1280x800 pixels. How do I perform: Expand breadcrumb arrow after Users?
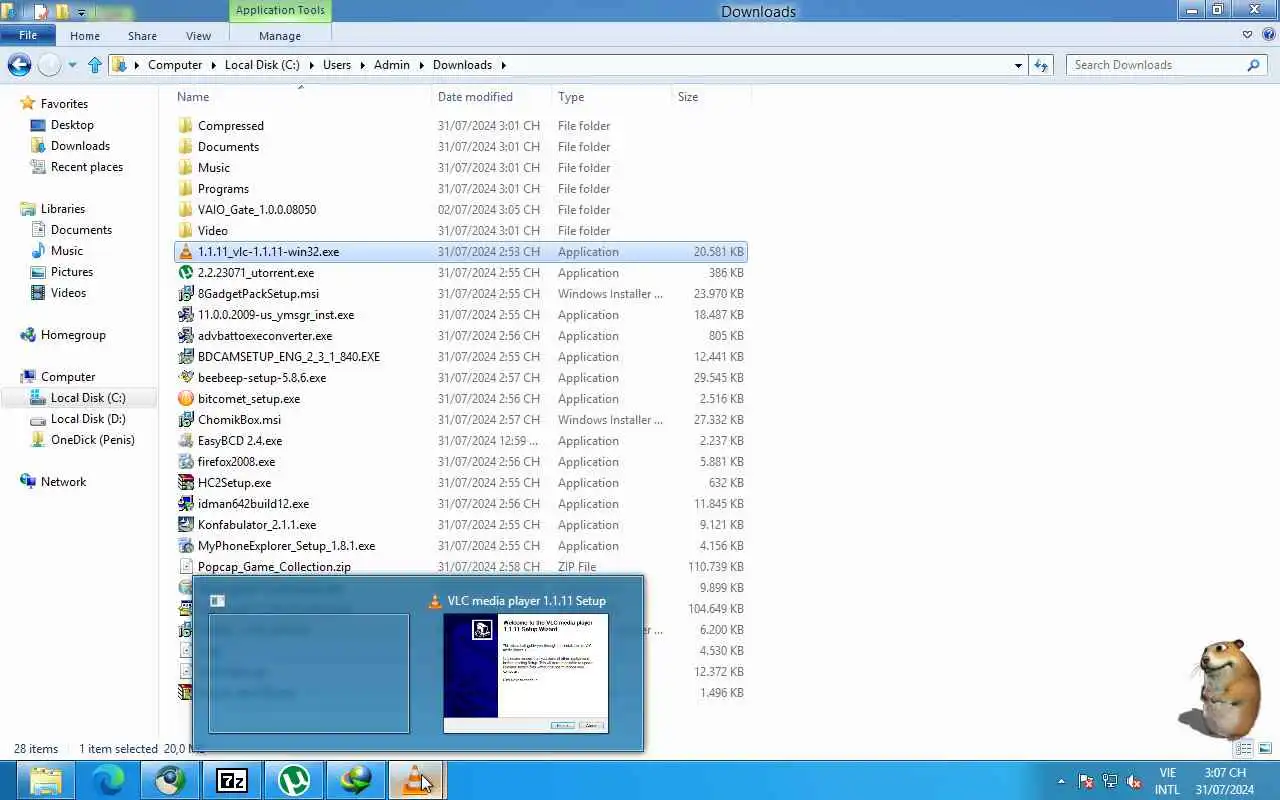coord(362,65)
